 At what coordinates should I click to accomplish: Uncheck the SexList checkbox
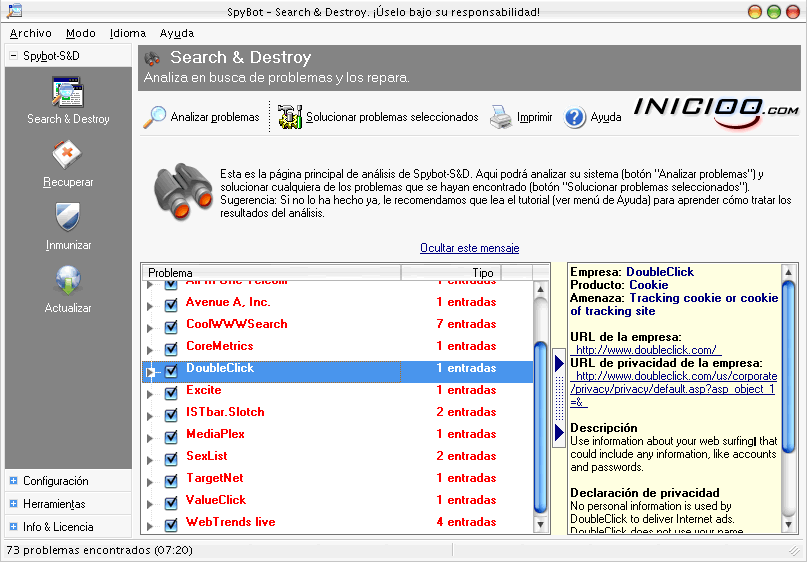(x=171, y=459)
